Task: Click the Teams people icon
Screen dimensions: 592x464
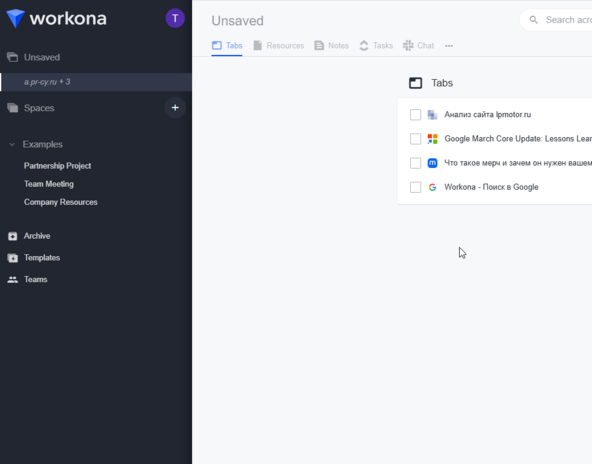Action: (12, 280)
